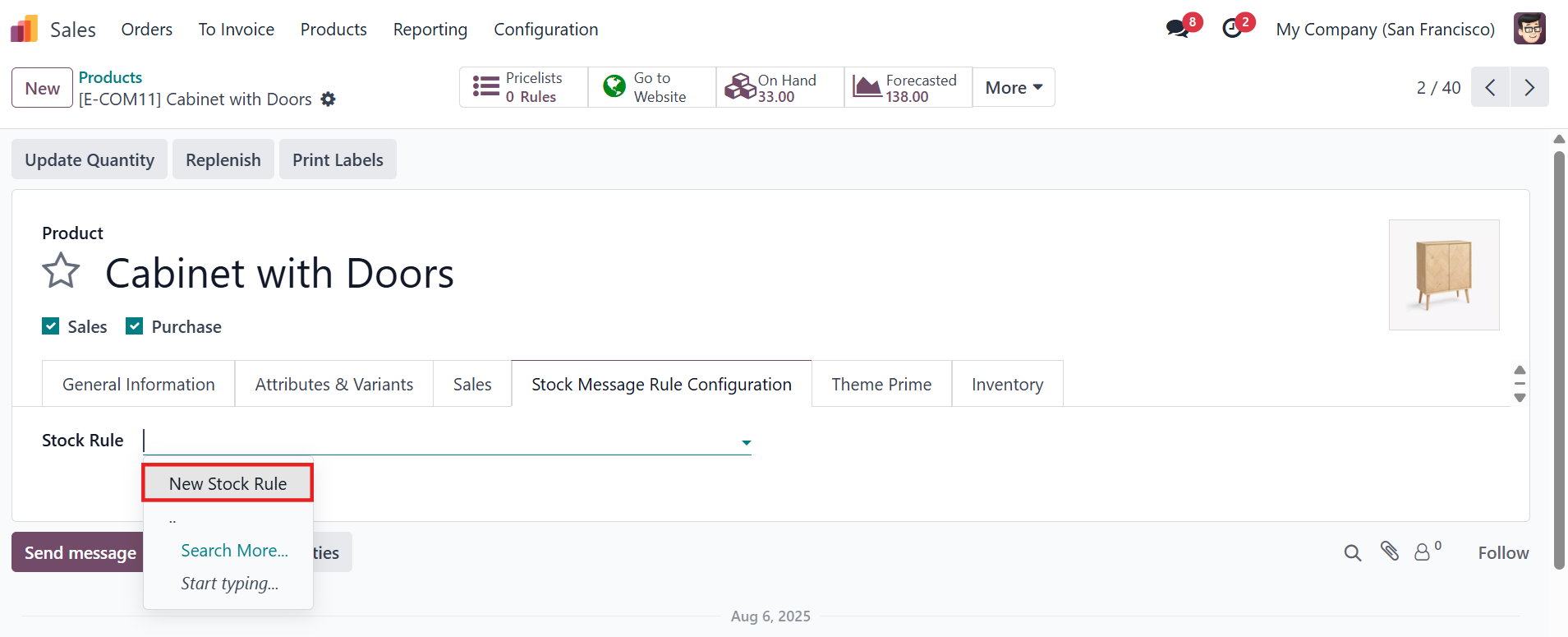Toggle the Stock Rule dropdown arrow

tap(746, 442)
